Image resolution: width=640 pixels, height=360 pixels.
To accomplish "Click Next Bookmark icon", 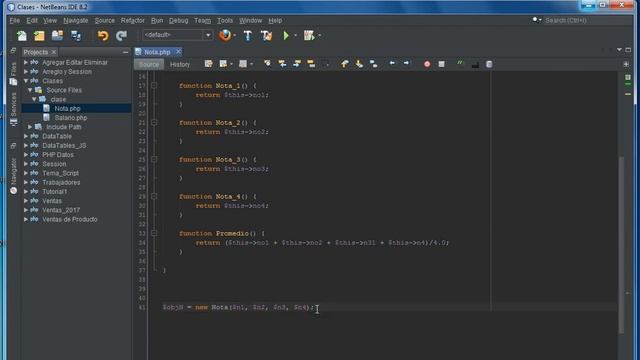I will 359,64.
